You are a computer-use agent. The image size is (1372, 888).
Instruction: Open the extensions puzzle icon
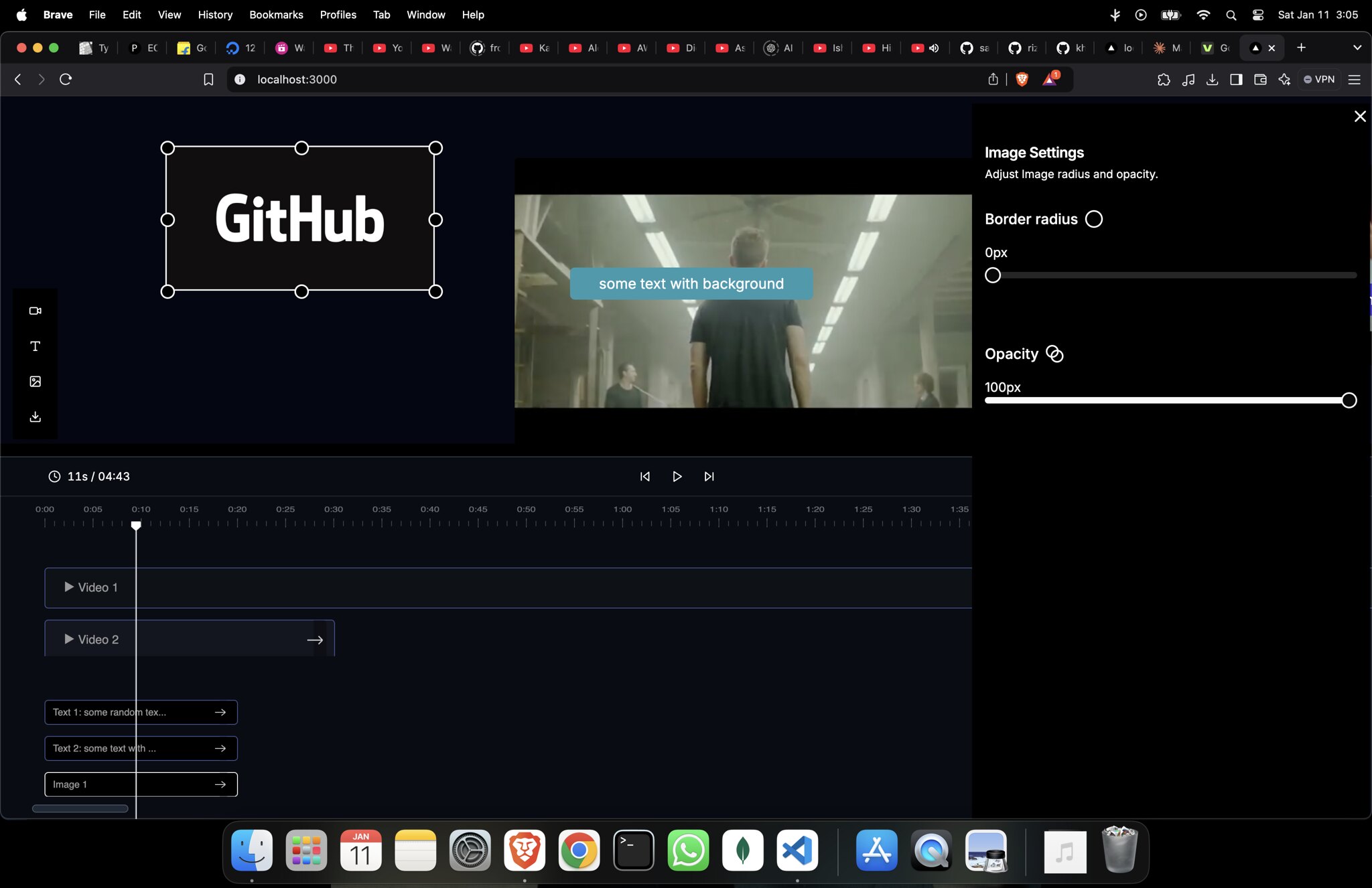pyautogui.click(x=1164, y=80)
